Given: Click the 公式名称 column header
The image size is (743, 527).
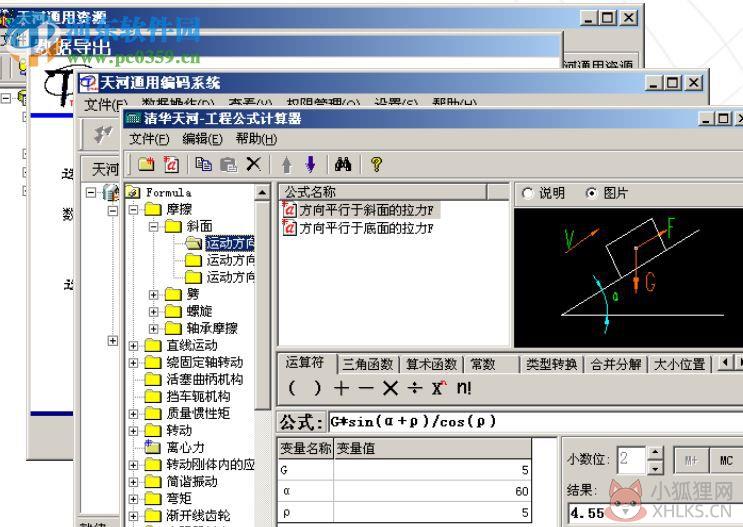Looking at the screenshot, I should point(384,192).
